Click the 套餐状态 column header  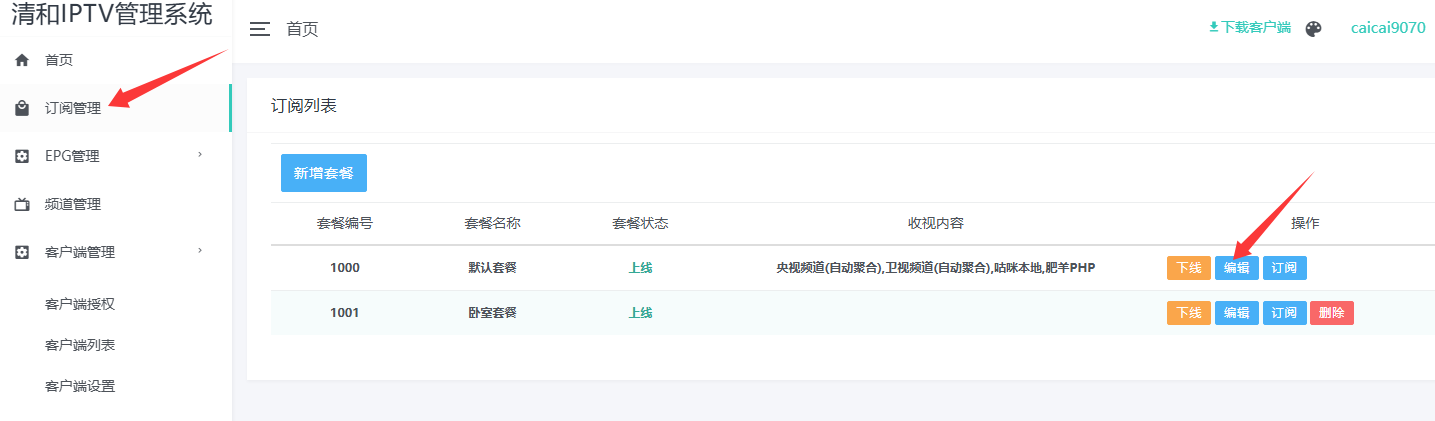point(641,223)
